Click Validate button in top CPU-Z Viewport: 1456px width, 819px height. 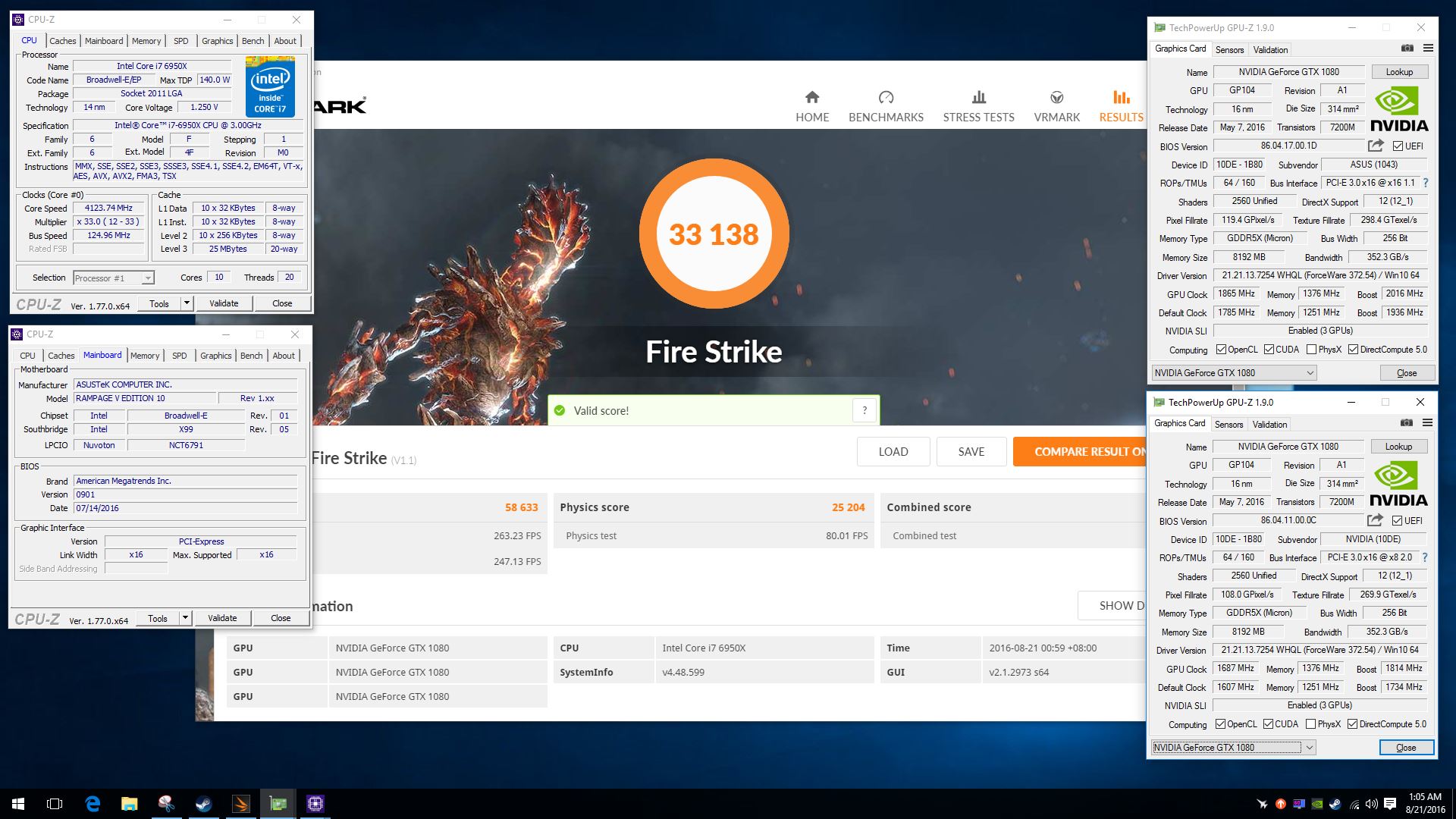(x=224, y=303)
